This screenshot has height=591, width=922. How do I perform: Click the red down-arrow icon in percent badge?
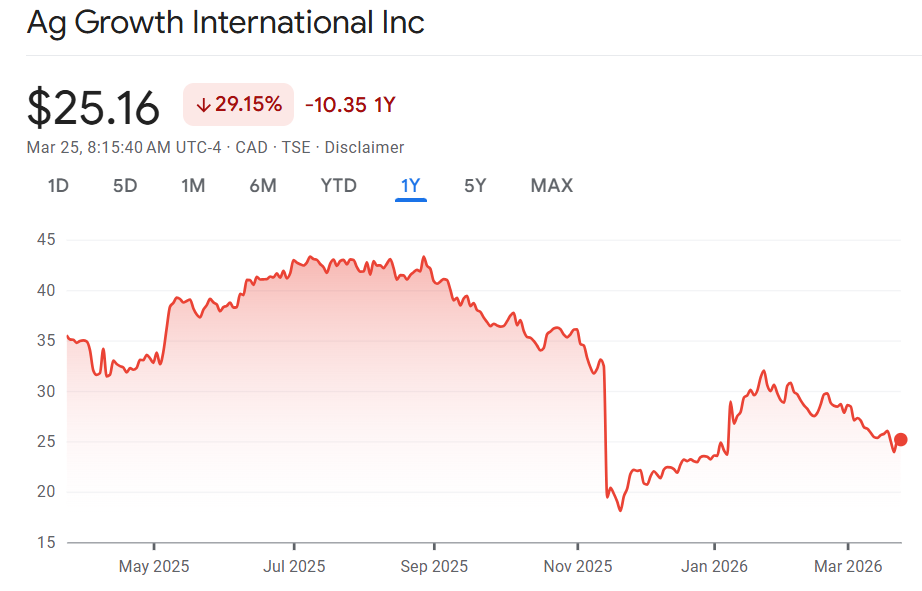(203, 105)
